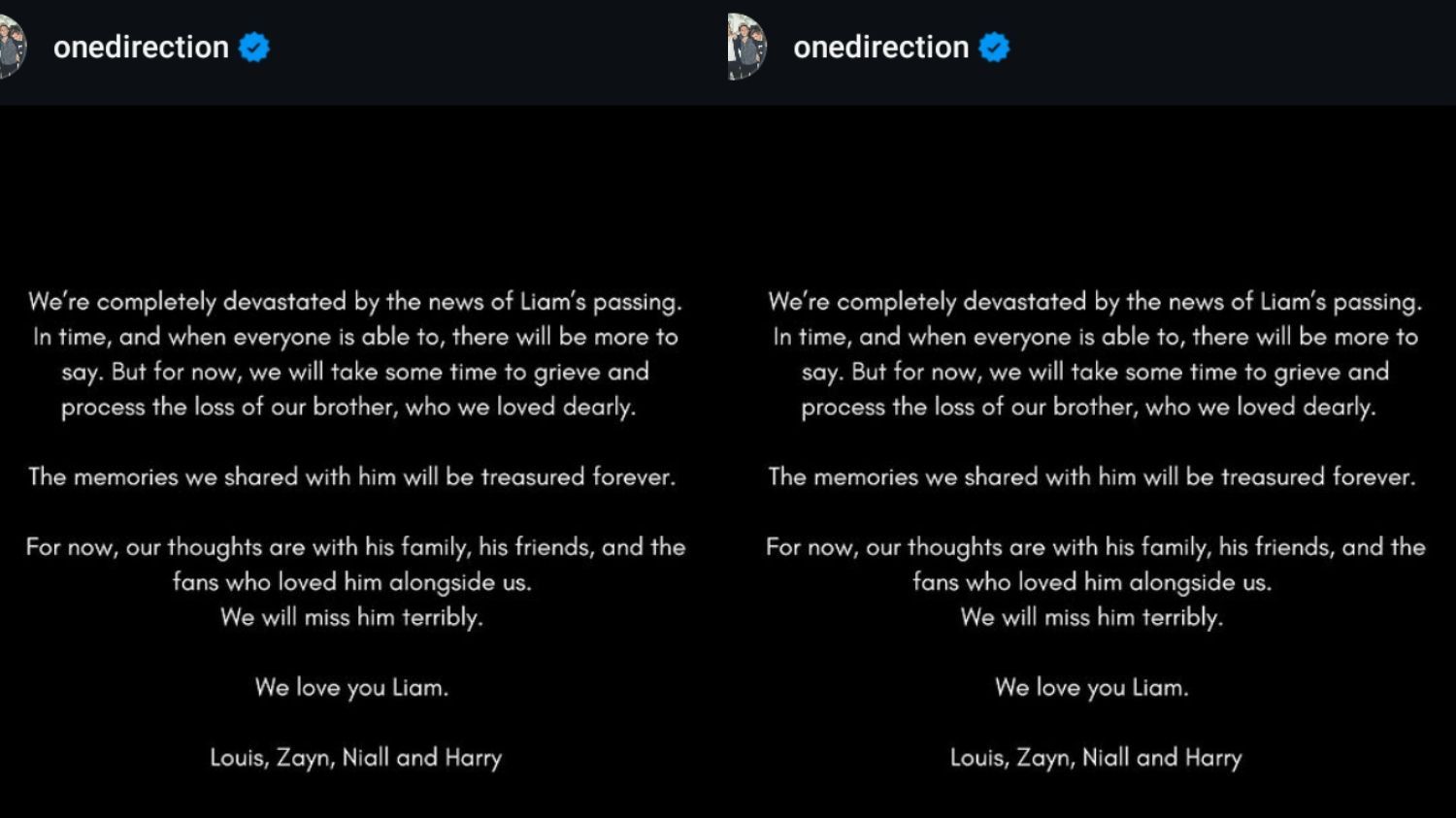The width and height of the screenshot is (1456, 818).
Task: Open onedirection username link in left header
Action: tap(141, 47)
